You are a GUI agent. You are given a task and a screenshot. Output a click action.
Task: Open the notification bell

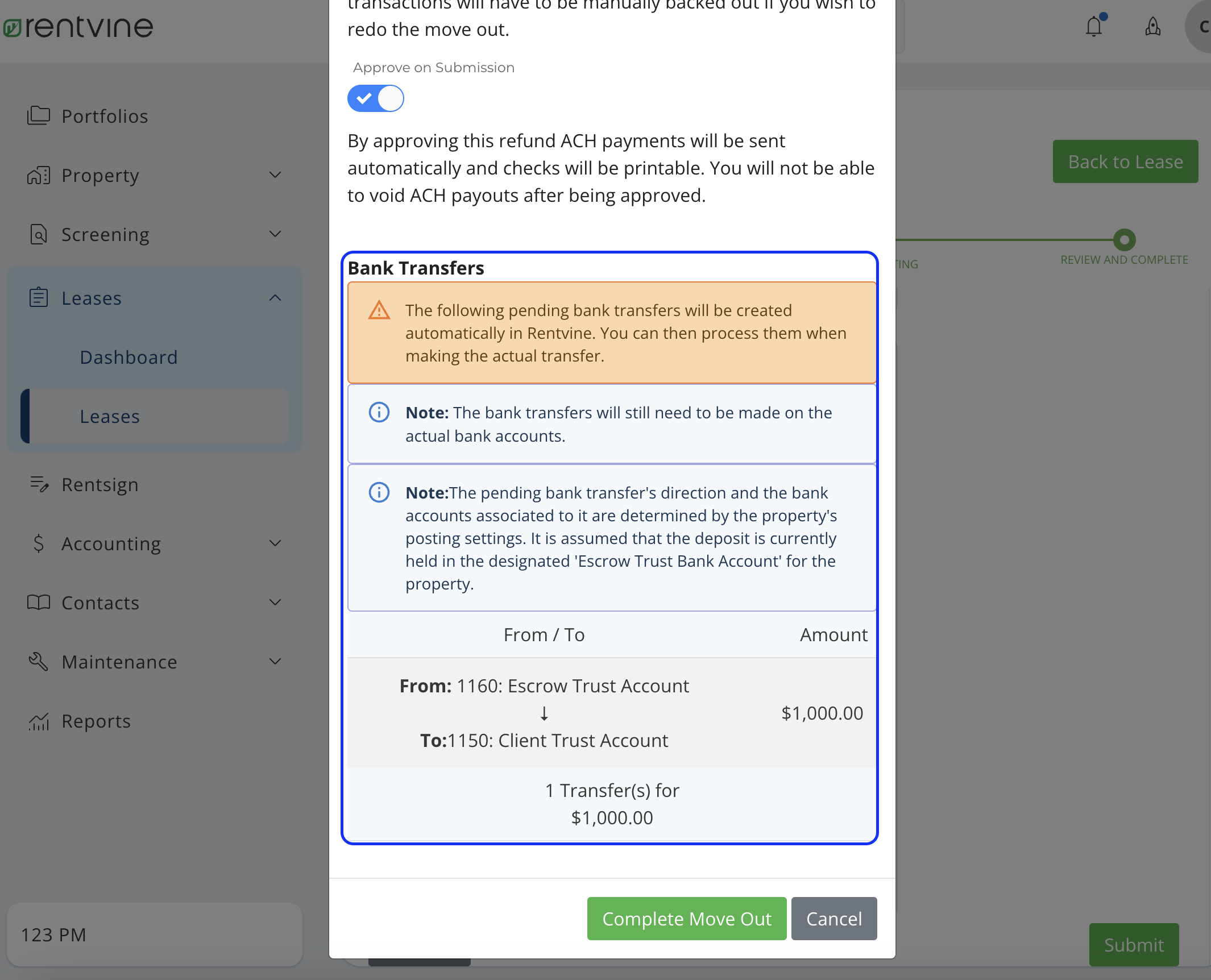pos(1093,26)
